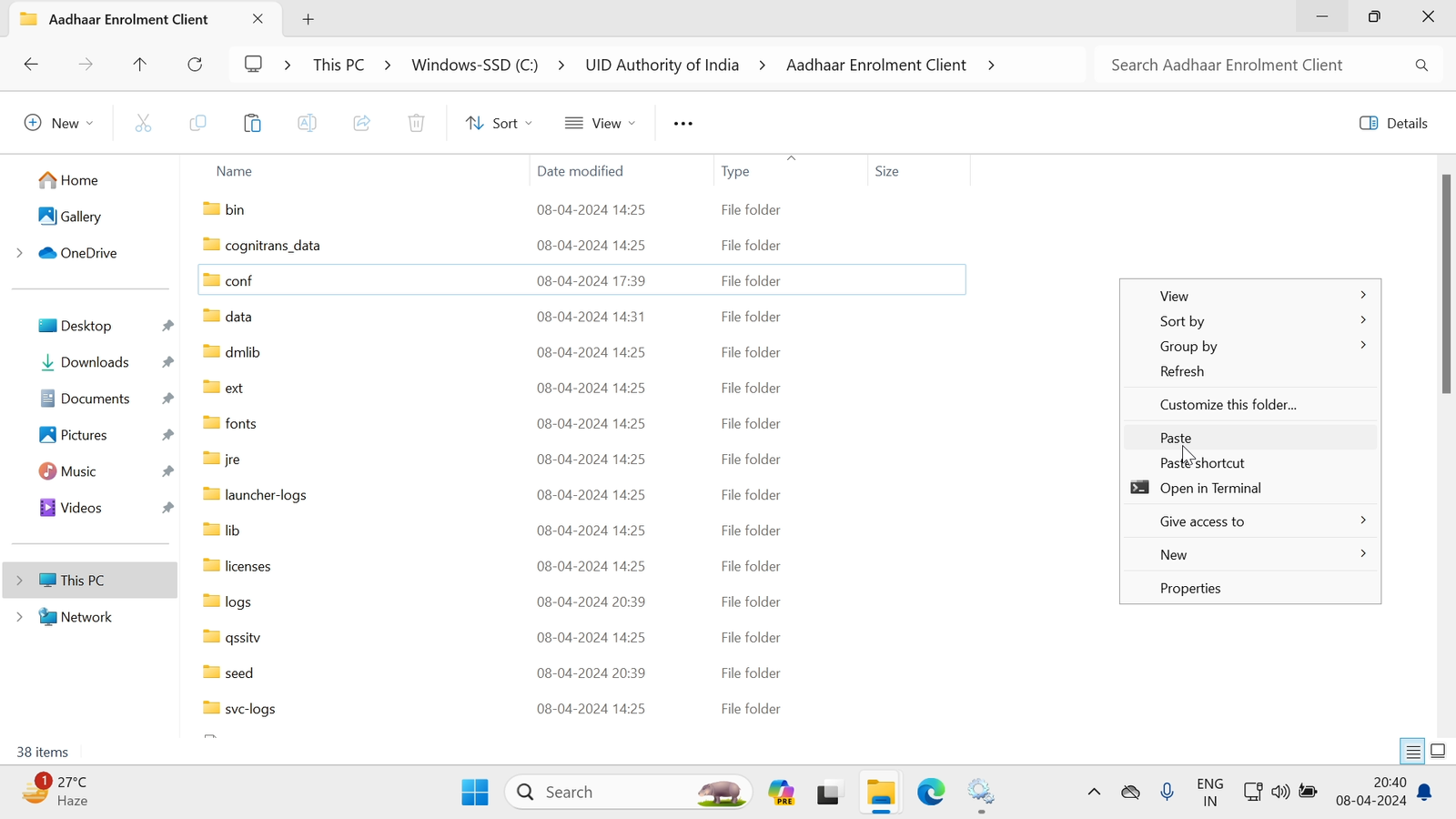Click File Explorer taskbar icon
1456x819 pixels.
click(880, 792)
